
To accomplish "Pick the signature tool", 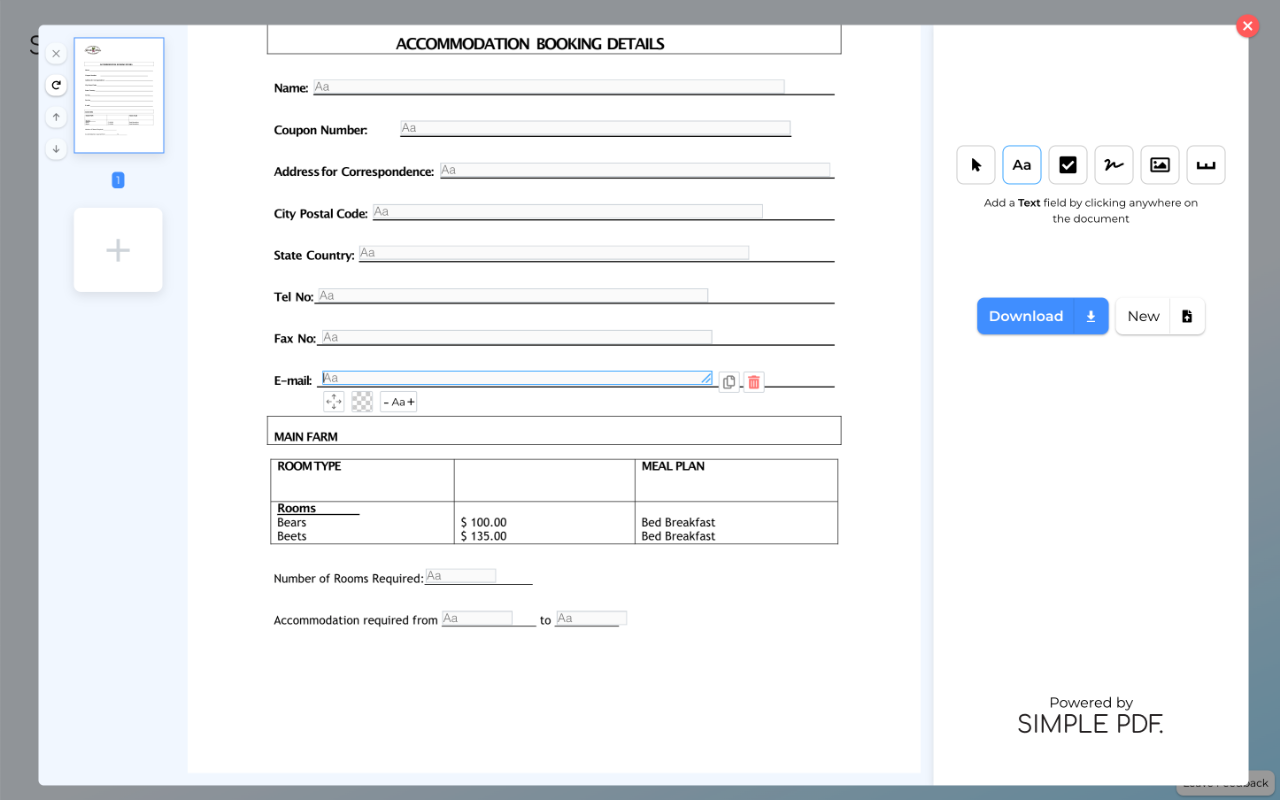I will [x=1114, y=165].
